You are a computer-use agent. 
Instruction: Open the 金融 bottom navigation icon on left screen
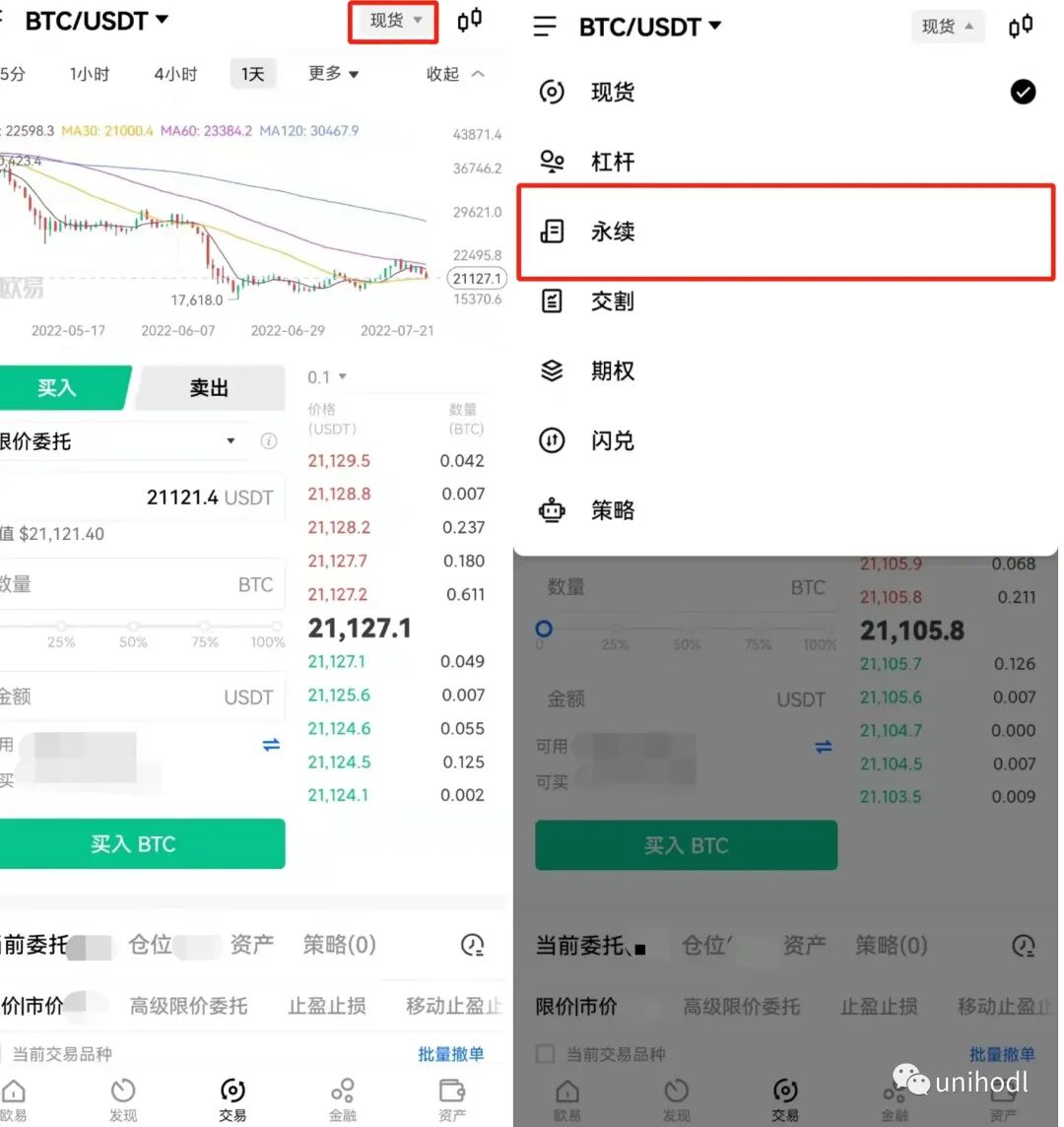point(342,1099)
